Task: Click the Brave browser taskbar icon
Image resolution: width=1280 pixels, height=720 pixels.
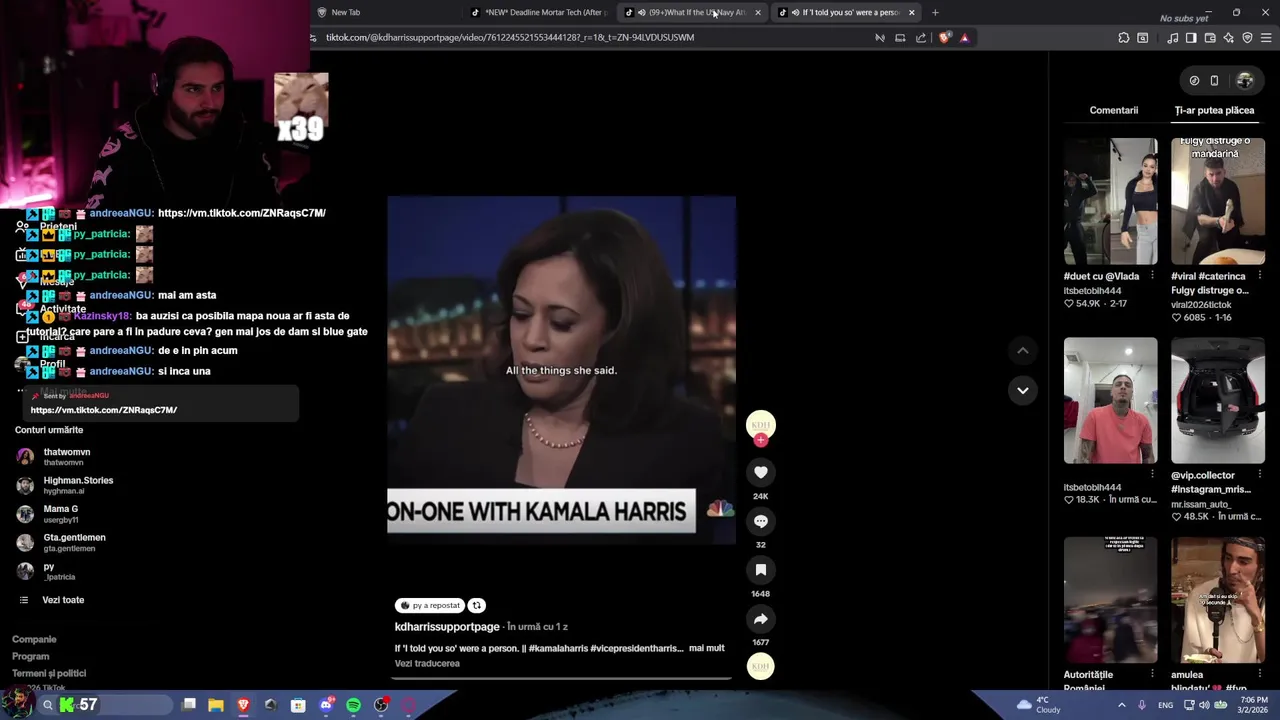Action: point(243,705)
